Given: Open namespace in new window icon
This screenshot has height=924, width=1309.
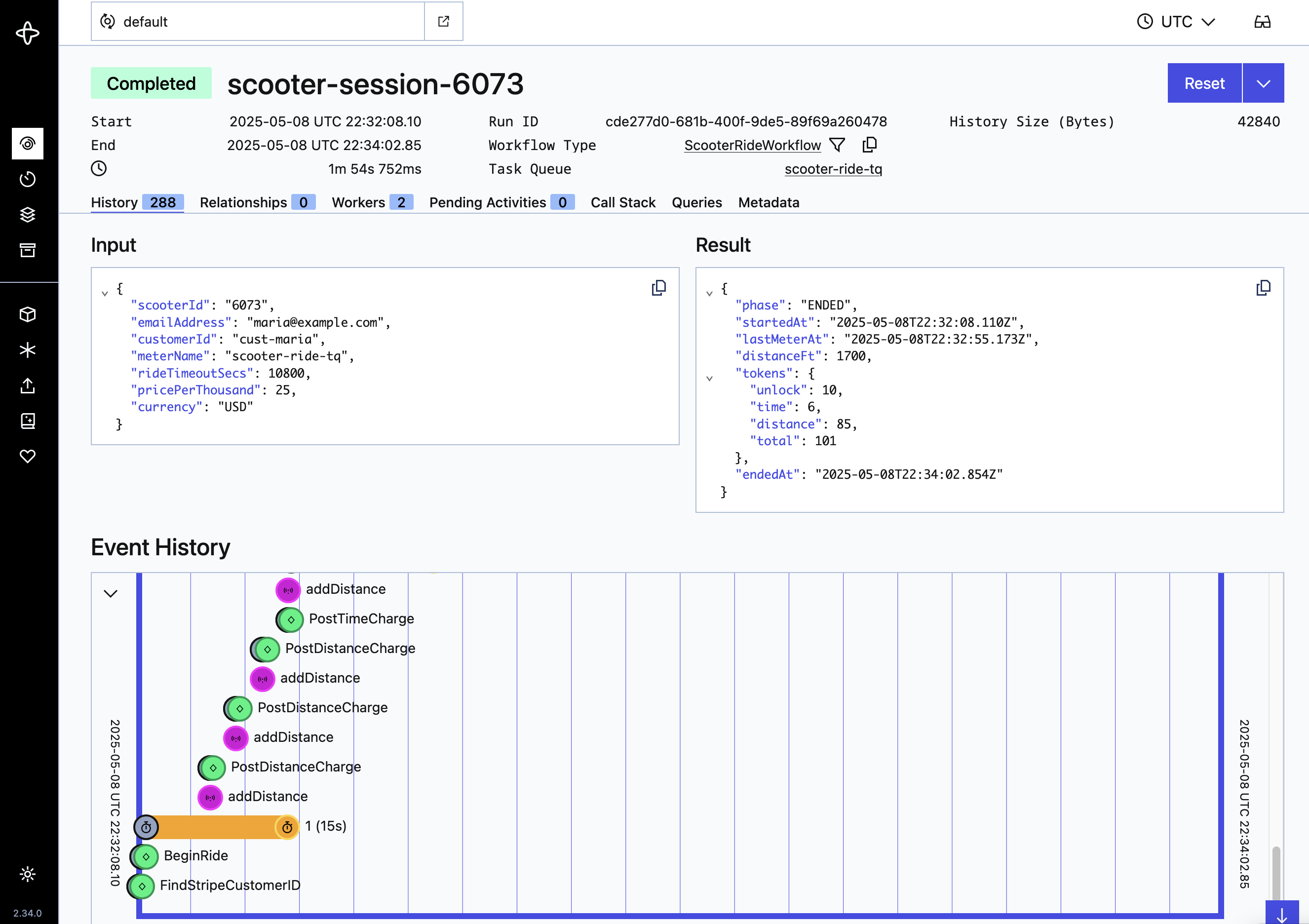Looking at the screenshot, I should [444, 22].
